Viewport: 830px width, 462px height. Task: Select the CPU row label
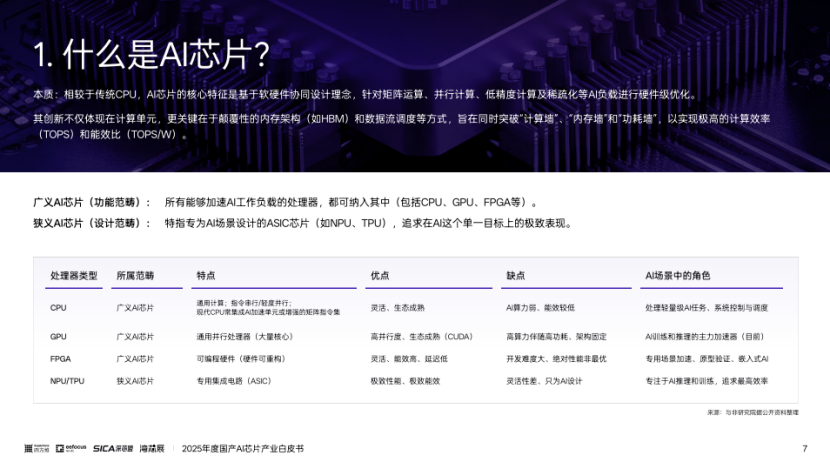(x=58, y=307)
